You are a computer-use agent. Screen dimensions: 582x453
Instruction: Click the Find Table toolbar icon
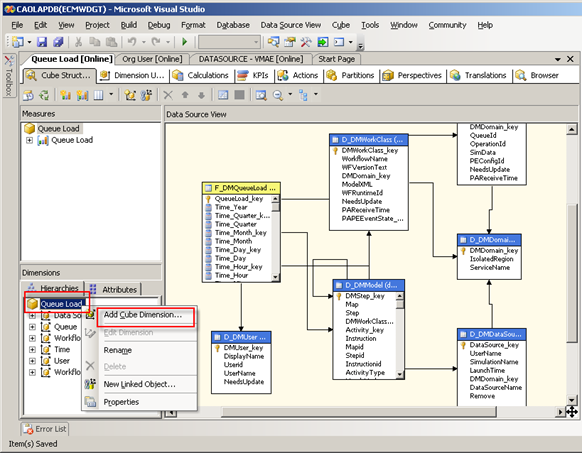[x=261, y=95]
